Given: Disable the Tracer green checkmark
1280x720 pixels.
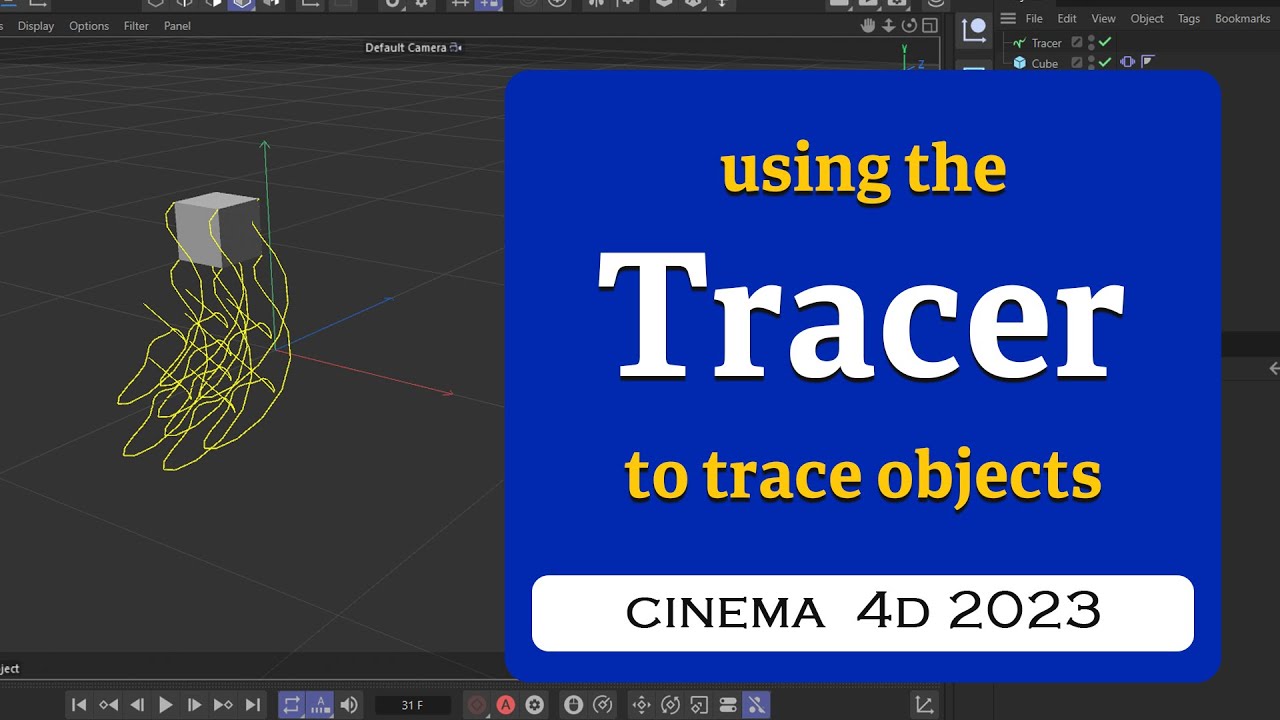Looking at the screenshot, I should tap(1105, 43).
